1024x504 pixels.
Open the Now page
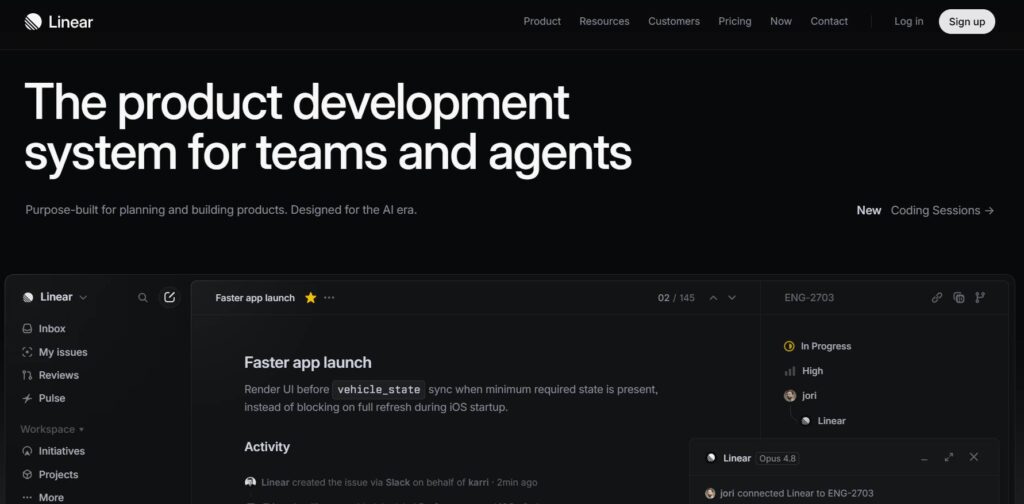pyautogui.click(x=781, y=22)
